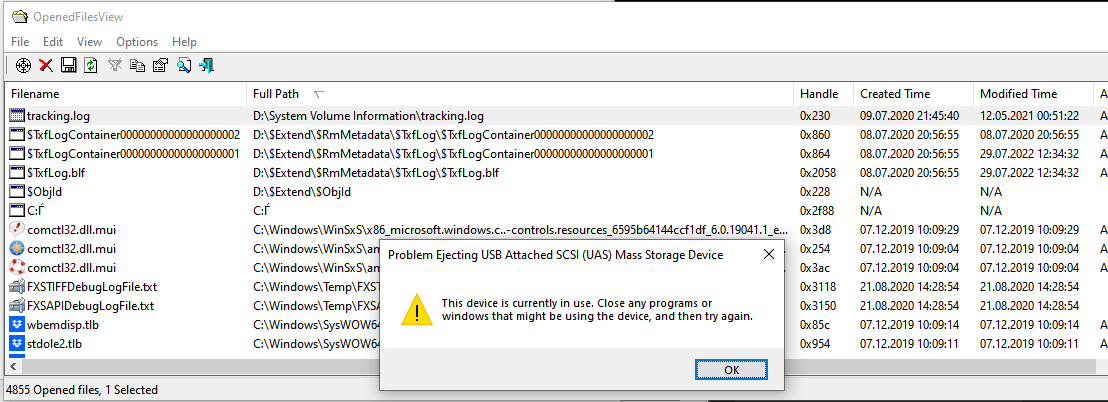Select the tracking.log row
Image resolution: width=1108 pixels, height=402 pixels.
554,115
